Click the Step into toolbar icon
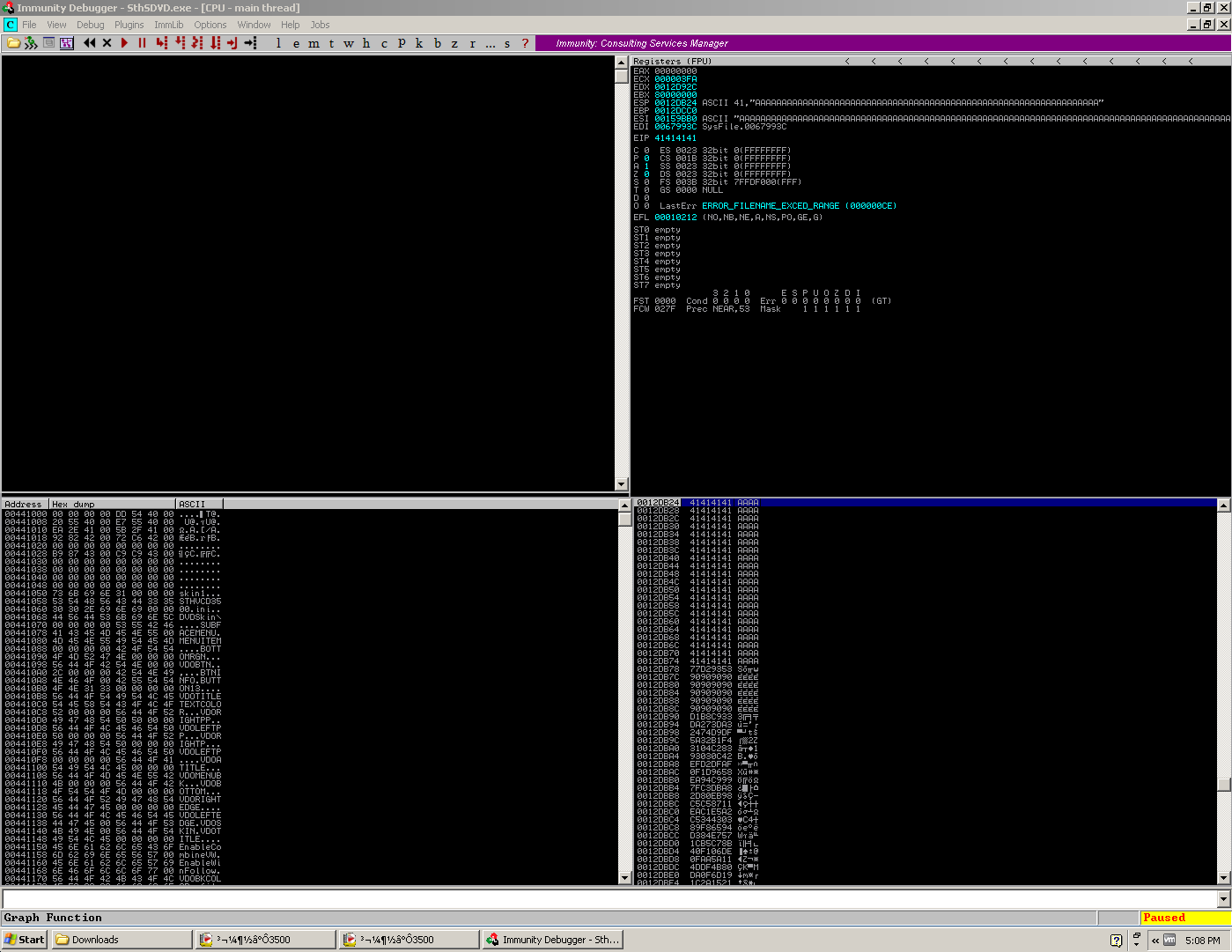This screenshot has width=1232, height=952. click(161, 42)
